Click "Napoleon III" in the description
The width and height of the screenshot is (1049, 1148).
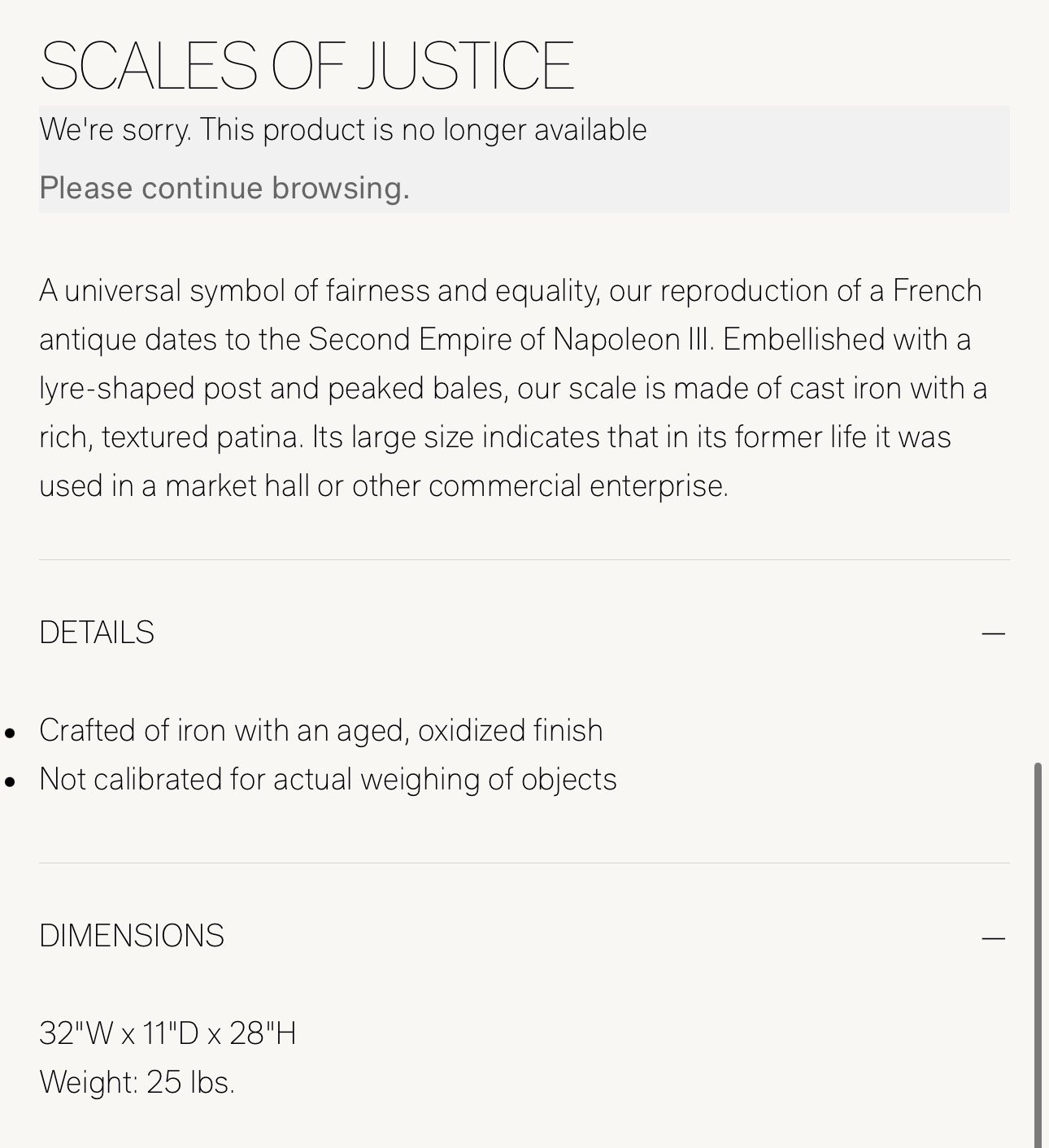point(633,340)
